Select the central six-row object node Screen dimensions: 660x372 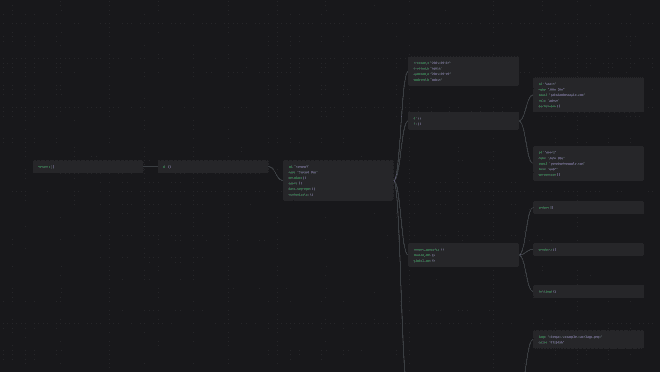[x=338, y=181]
